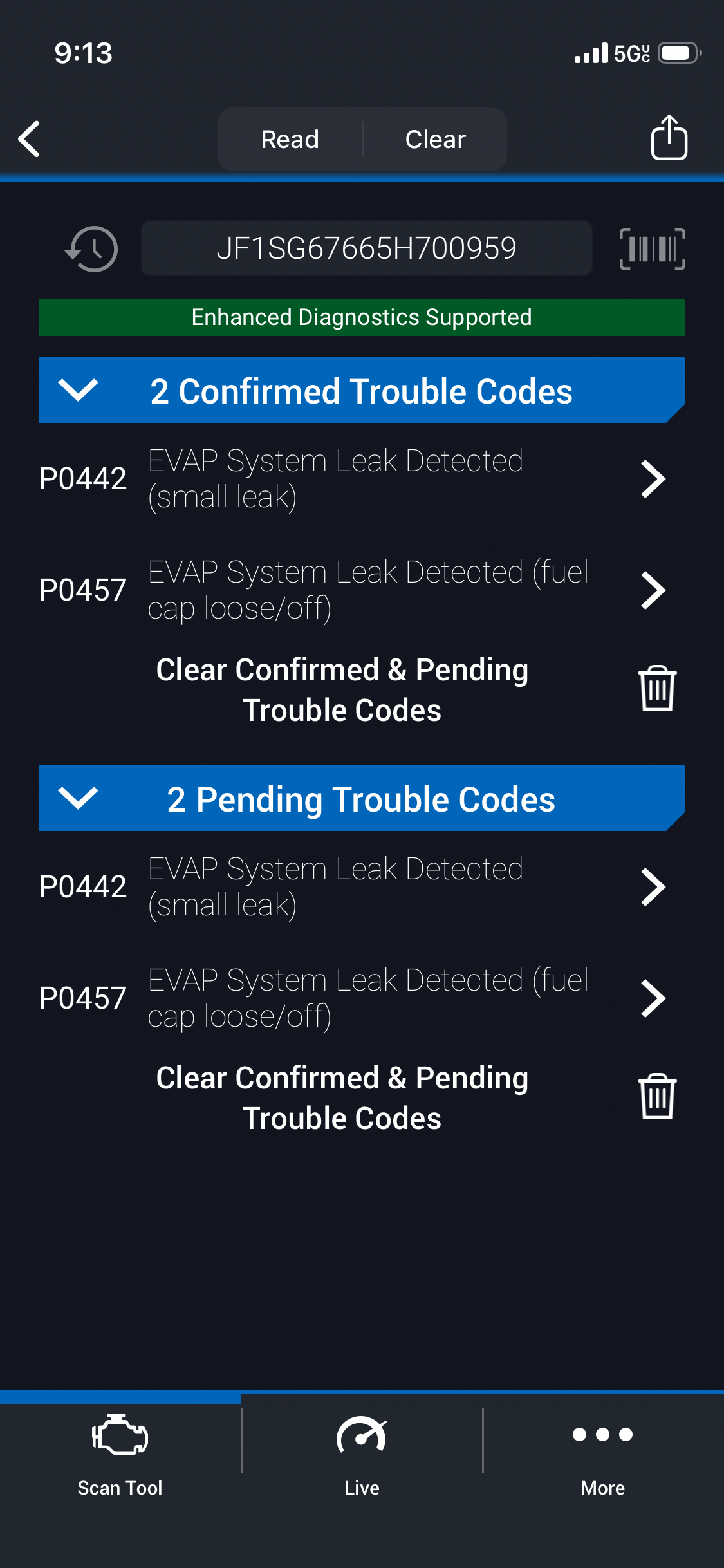Tap the barcode VIN scanner icon

tap(652, 248)
